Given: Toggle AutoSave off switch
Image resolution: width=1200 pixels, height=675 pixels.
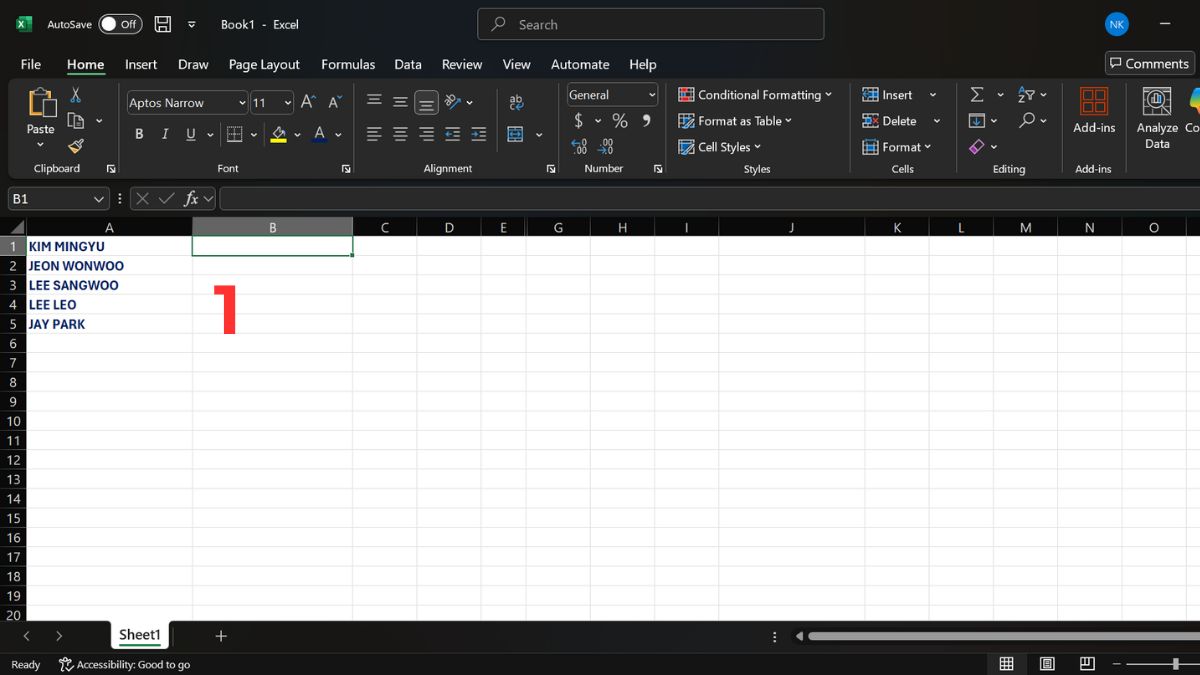Looking at the screenshot, I should click(x=119, y=24).
